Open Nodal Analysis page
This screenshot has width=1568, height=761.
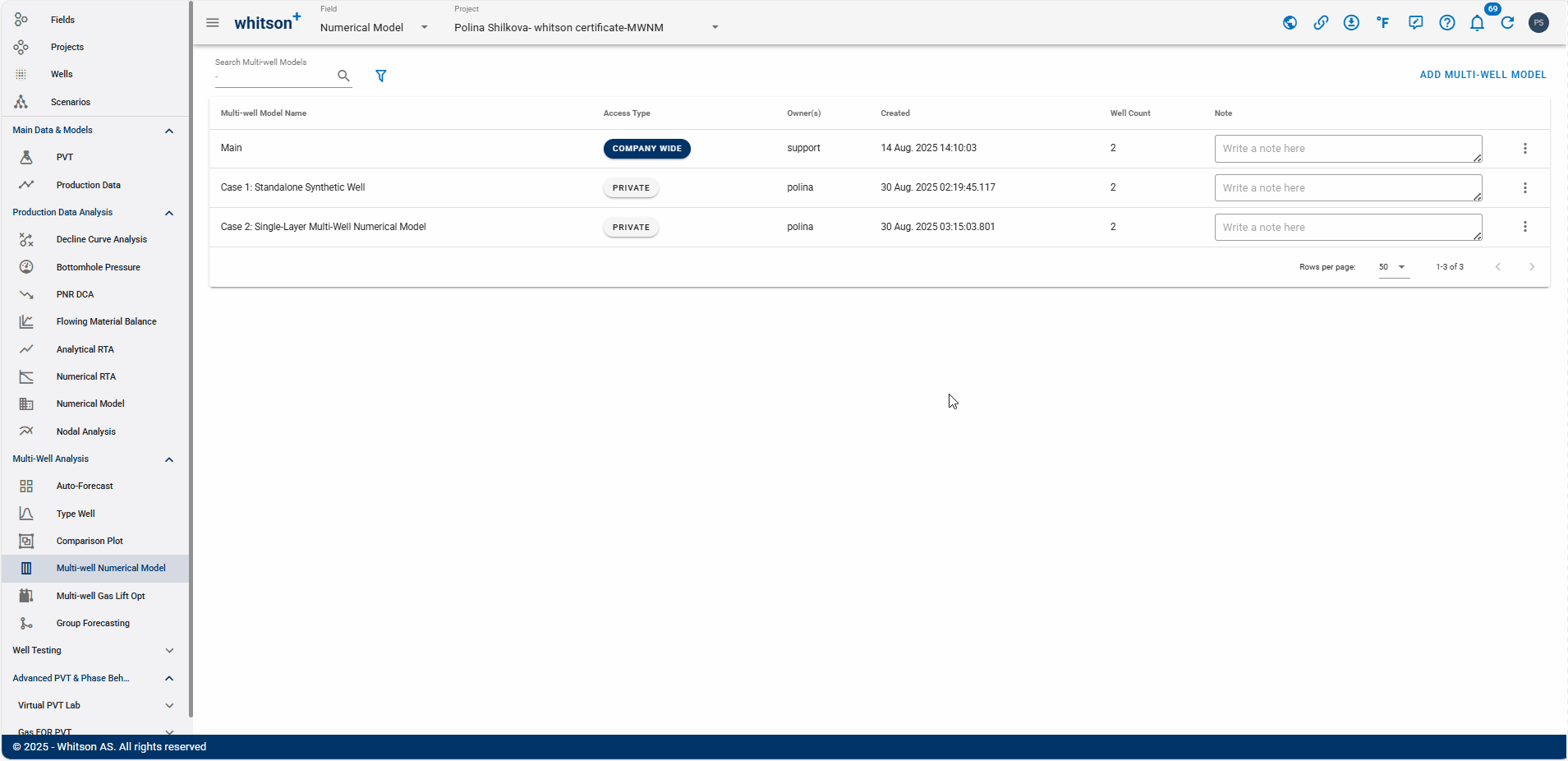(x=86, y=431)
